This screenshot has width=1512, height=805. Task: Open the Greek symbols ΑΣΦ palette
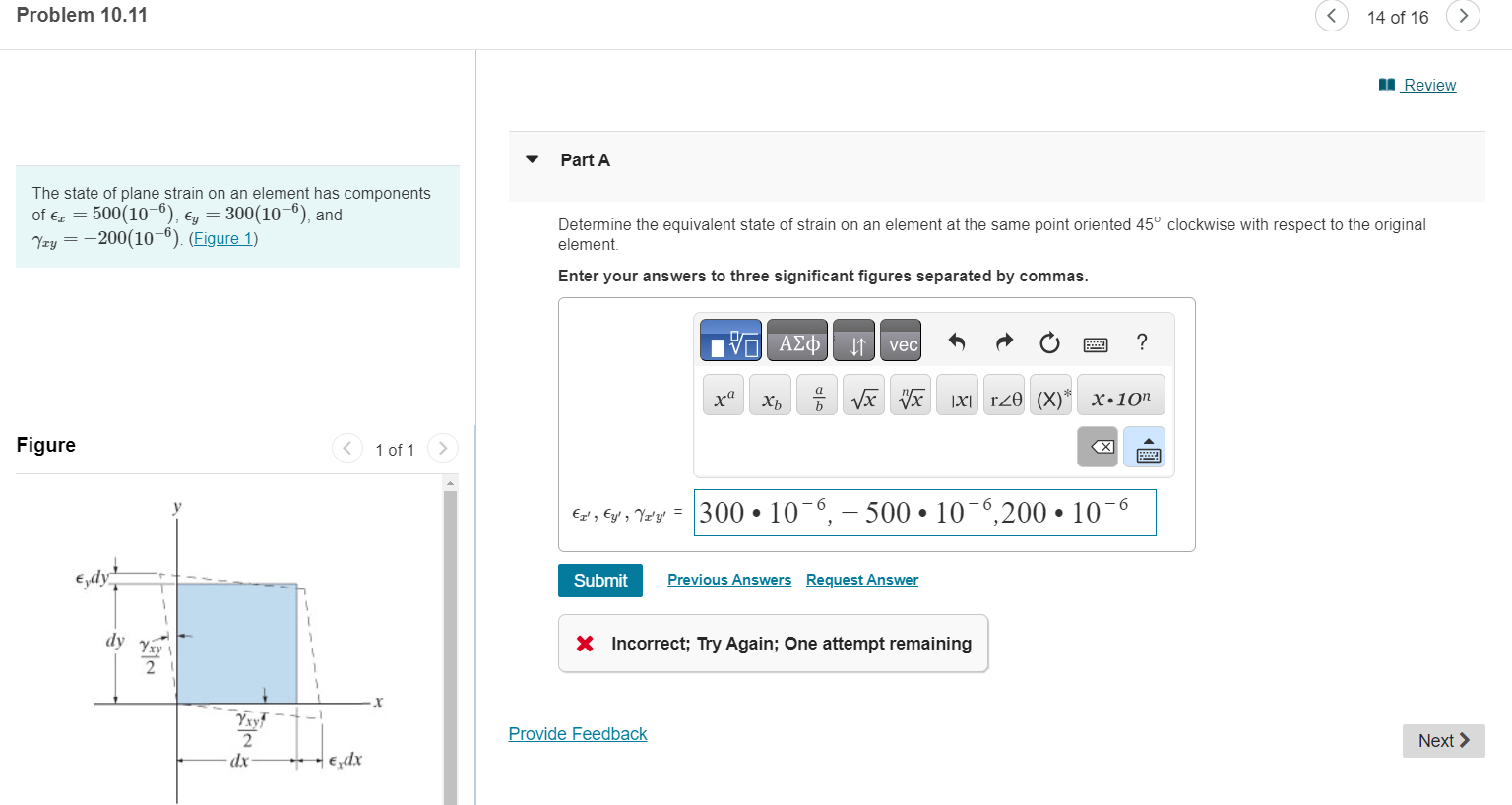[797, 341]
